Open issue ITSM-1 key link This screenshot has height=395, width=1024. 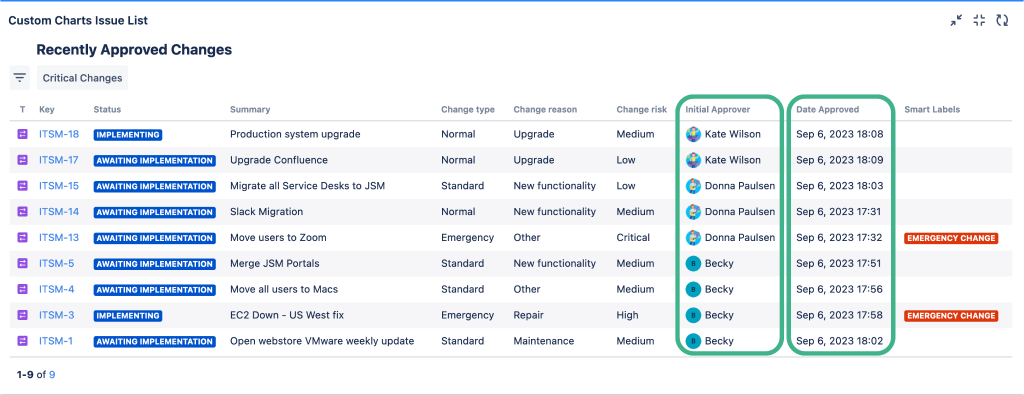56,341
